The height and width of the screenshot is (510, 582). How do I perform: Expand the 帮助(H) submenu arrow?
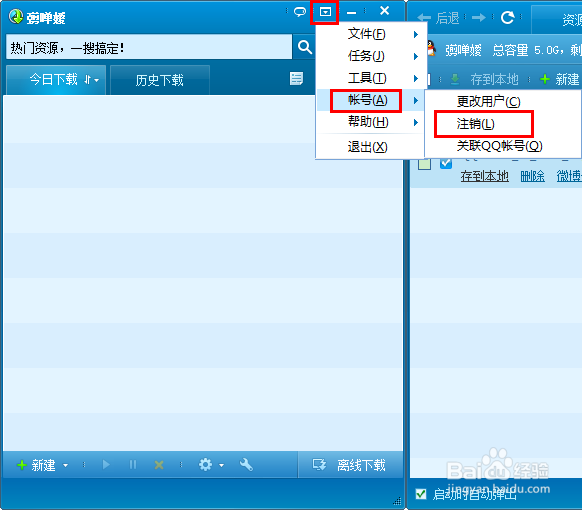point(416,122)
